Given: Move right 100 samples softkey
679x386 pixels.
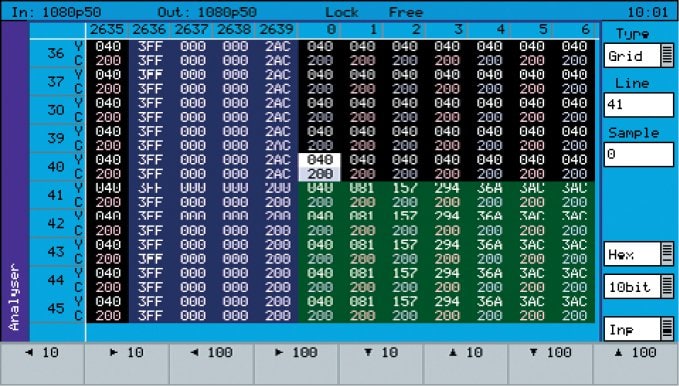Looking at the screenshot, I should (297, 363).
